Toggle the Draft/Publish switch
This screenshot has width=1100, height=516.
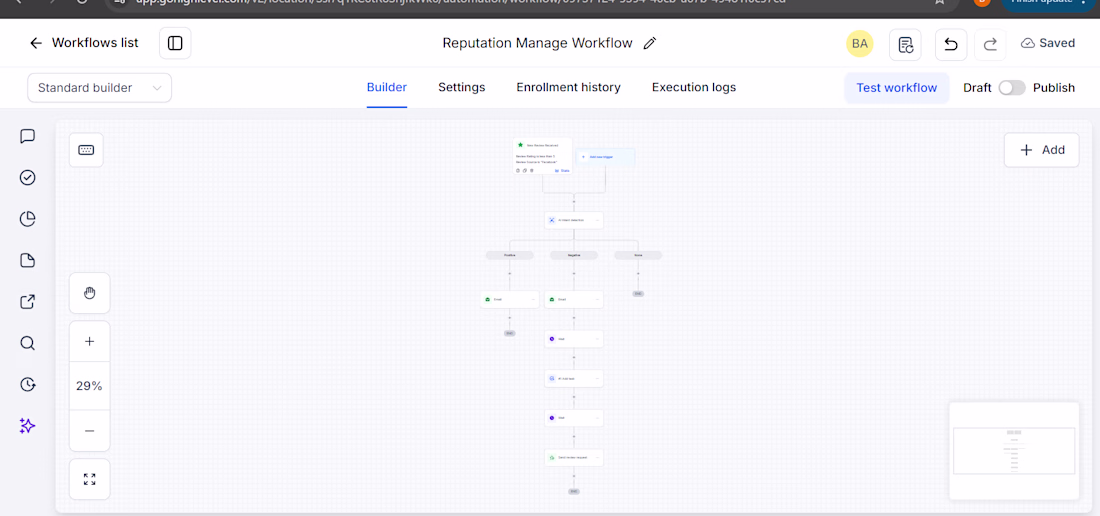[1012, 88]
